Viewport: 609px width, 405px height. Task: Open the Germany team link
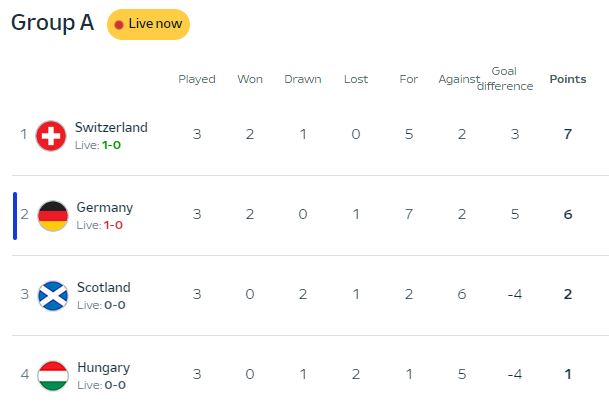[x=104, y=207]
